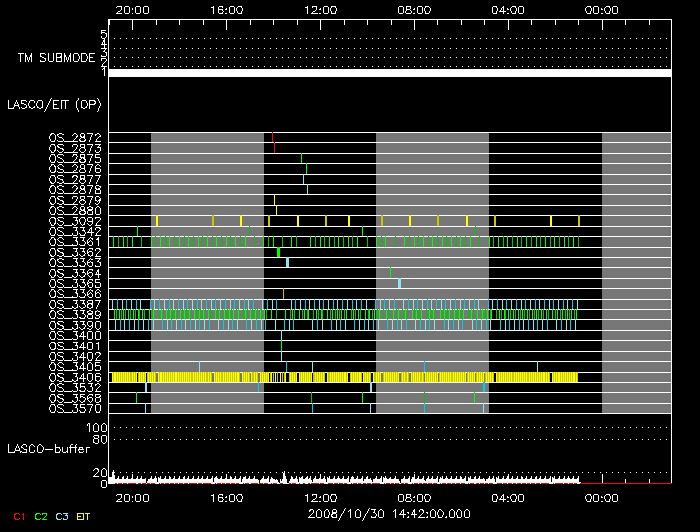Image resolution: width=700 pixels, height=532 pixels.
Task: Click the C3 legend label
Action: click(63, 516)
